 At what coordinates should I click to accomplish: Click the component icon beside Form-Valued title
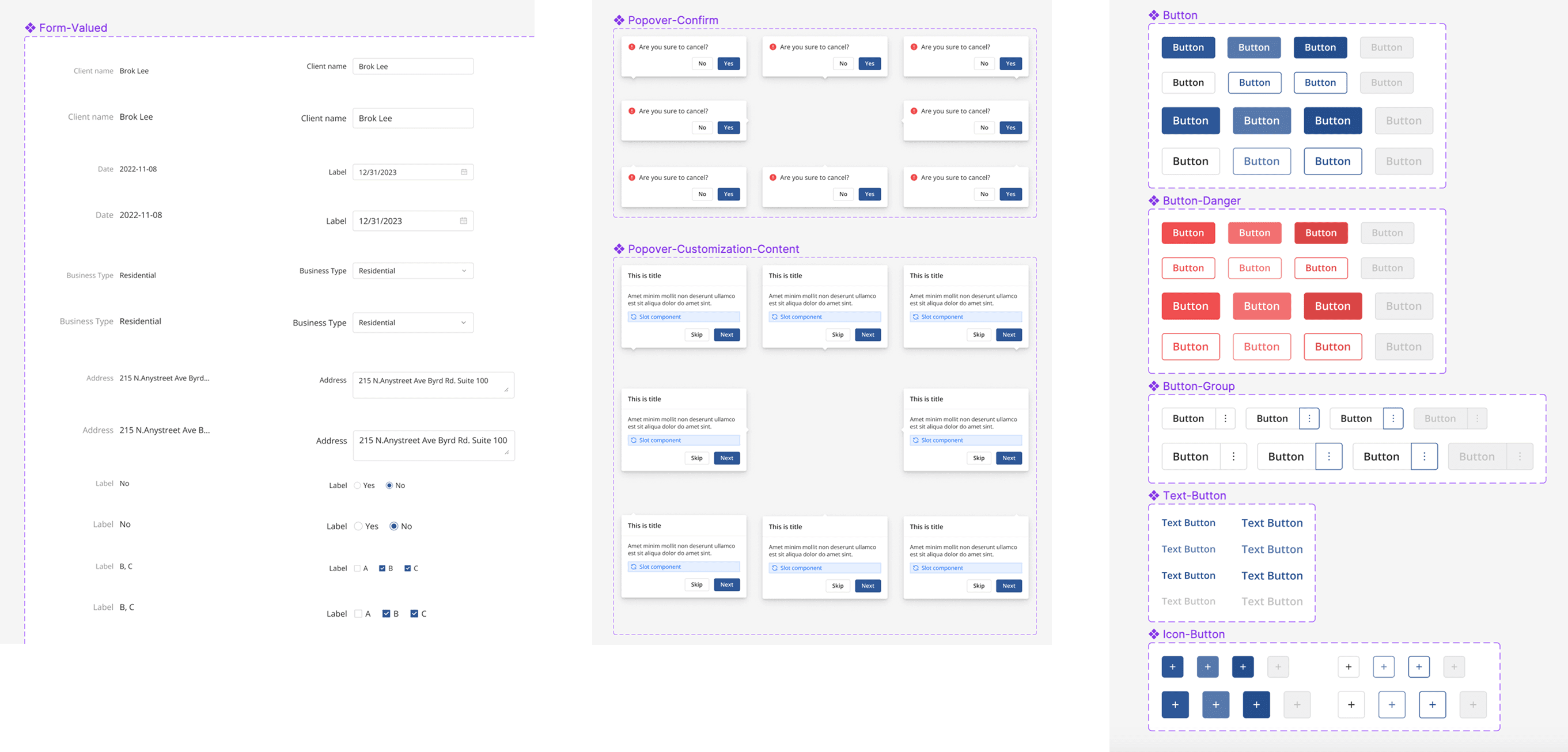[31, 28]
